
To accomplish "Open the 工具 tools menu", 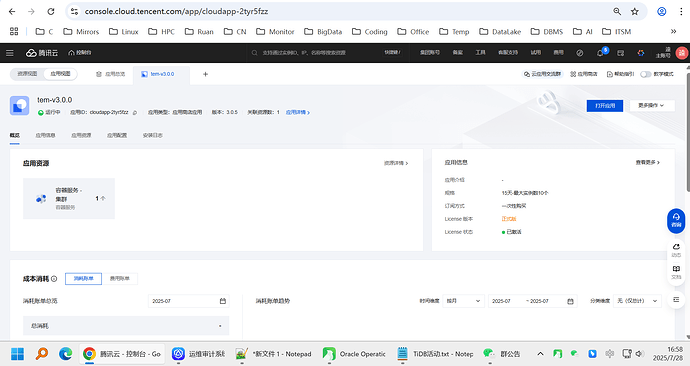I will 480,52.
